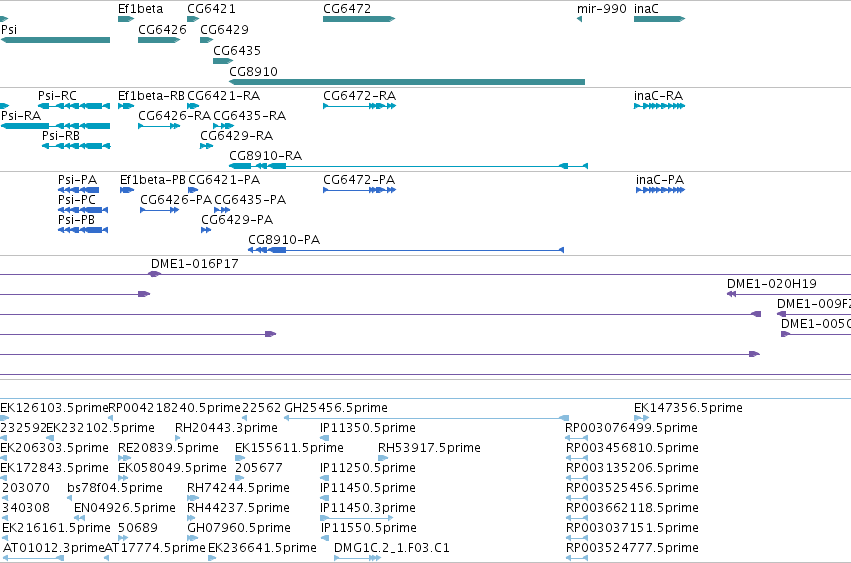The width and height of the screenshot is (851, 563).
Task: Select the RP003456810.5prime EST label
Action: pyautogui.click(x=632, y=448)
